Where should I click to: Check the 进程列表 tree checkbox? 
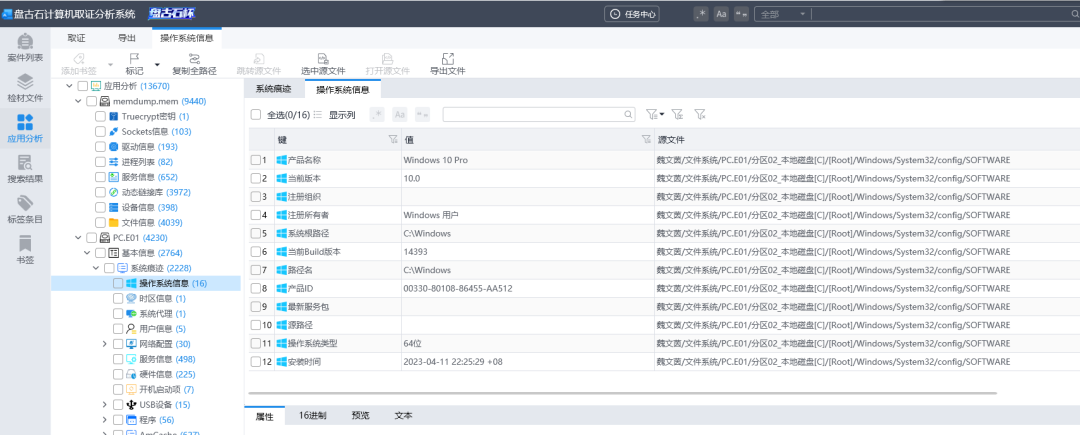101,162
